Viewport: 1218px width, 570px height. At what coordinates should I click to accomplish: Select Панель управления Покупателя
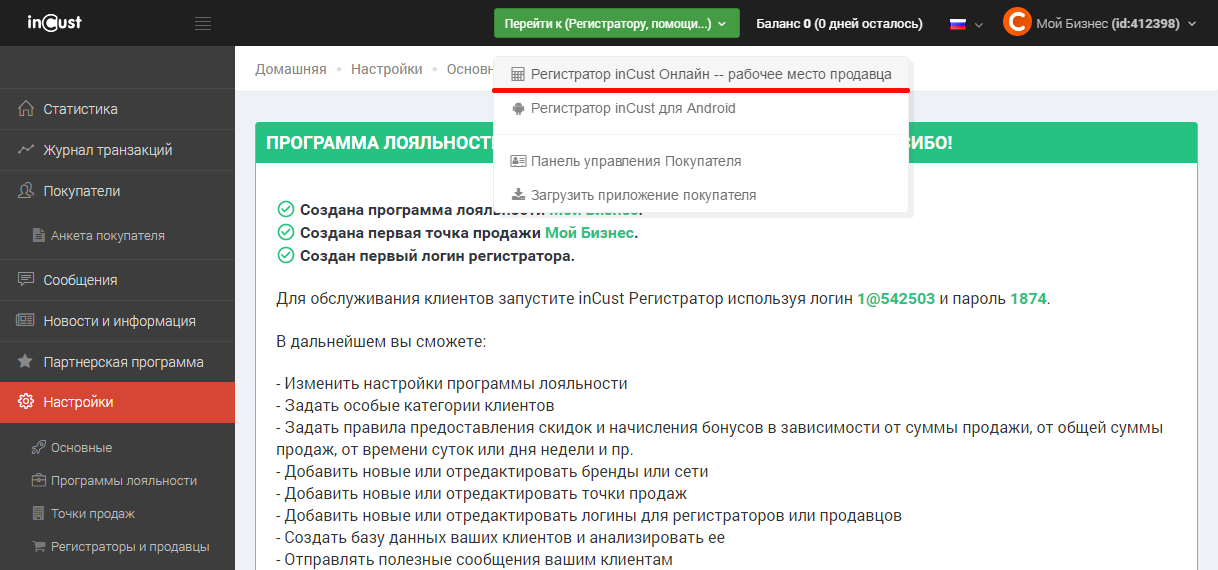(635, 161)
